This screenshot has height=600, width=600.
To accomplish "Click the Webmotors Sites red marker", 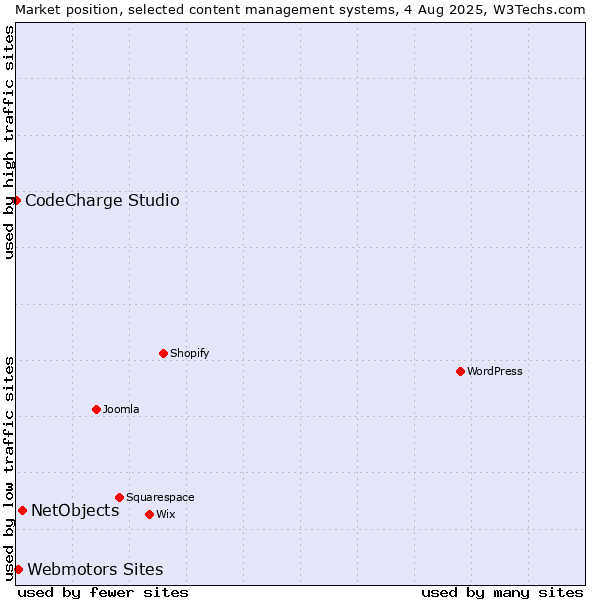I will [18, 569].
